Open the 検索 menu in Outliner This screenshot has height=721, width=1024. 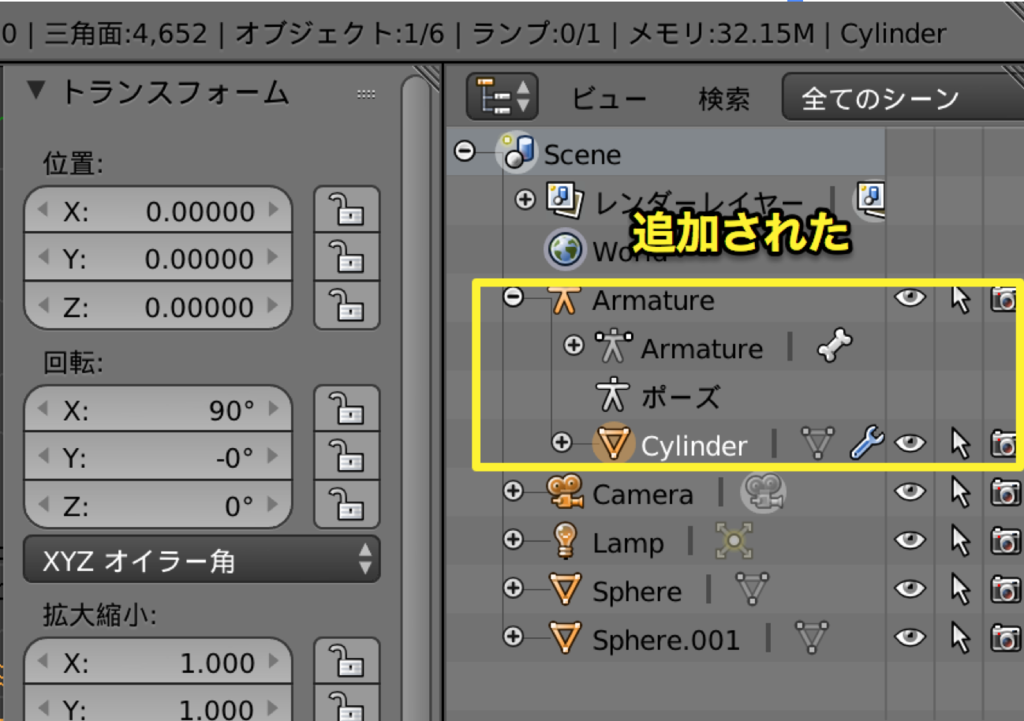tap(724, 99)
